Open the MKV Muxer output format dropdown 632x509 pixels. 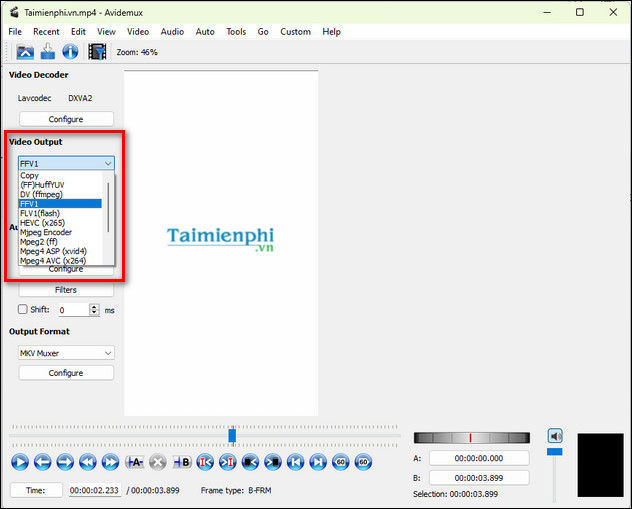[x=66, y=353]
